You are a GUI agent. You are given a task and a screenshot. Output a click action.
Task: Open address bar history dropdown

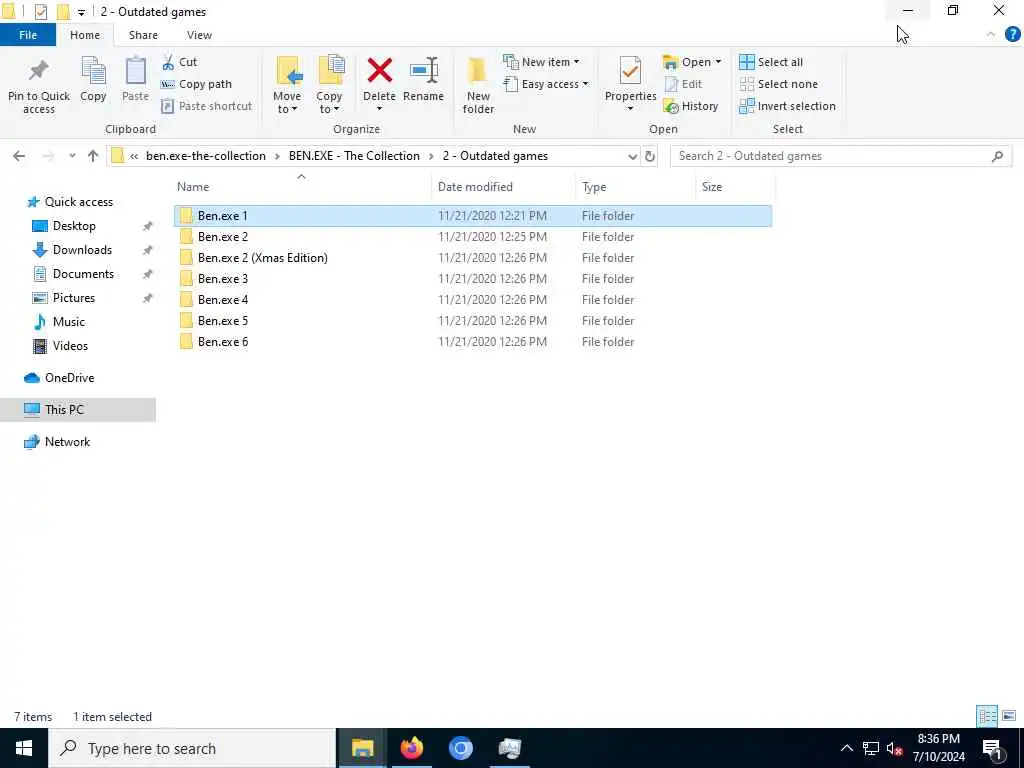point(632,156)
